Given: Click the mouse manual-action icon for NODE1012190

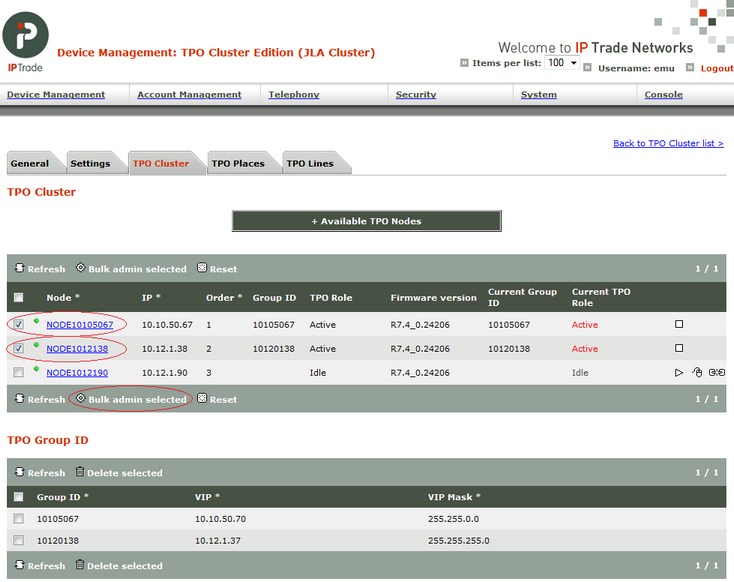Looking at the screenshot, I should click(x=697, y=373).
